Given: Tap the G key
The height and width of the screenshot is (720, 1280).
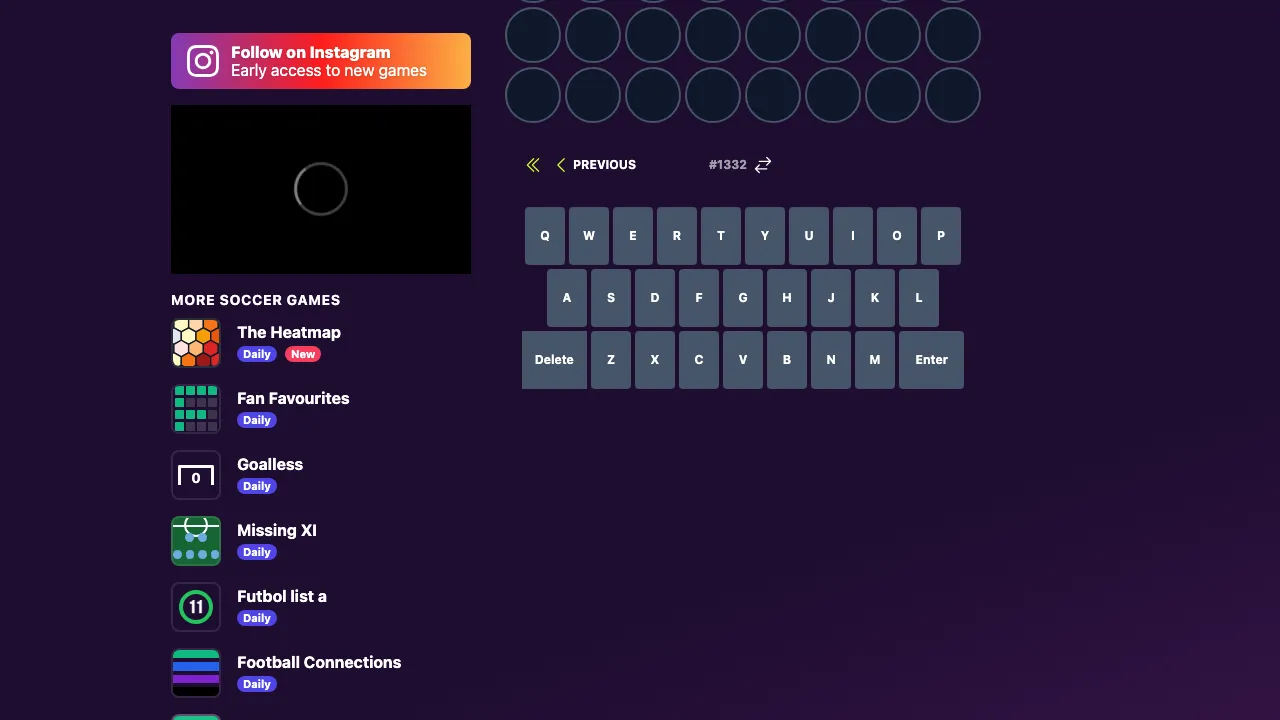Looking at the screenshot, I should pyautogui.click(x=743, y=298).
